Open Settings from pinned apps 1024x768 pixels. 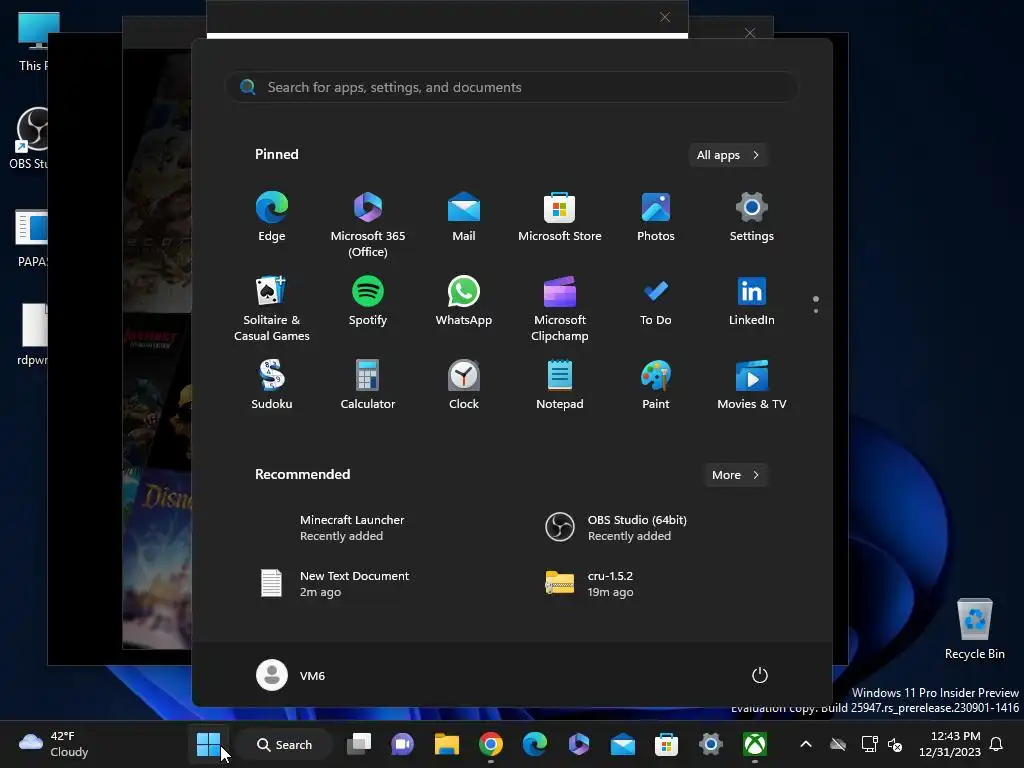tap(752, 217)
